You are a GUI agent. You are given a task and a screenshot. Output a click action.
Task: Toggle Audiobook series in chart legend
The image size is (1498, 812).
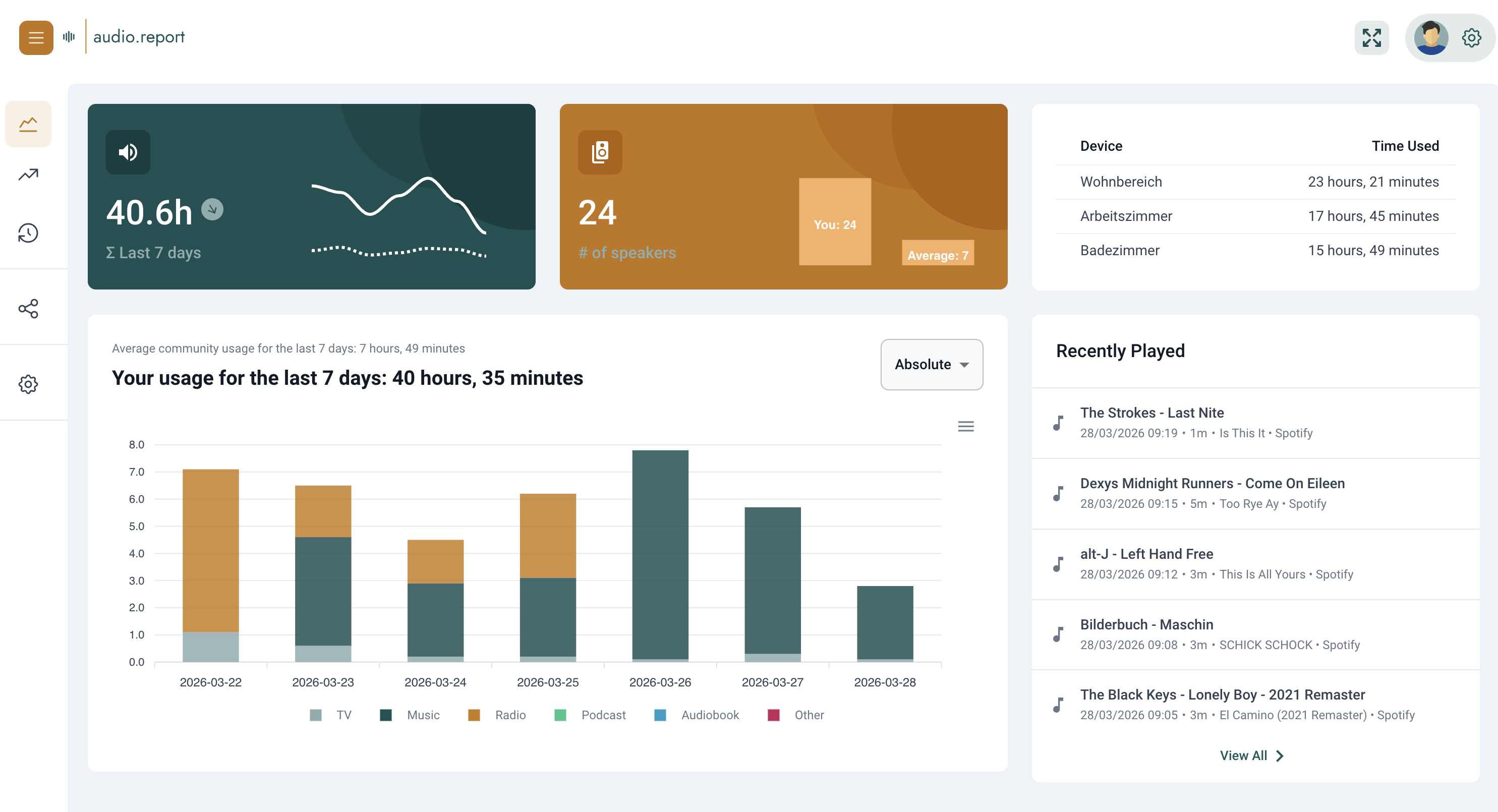pyautogui.click(x=697, y=715)
